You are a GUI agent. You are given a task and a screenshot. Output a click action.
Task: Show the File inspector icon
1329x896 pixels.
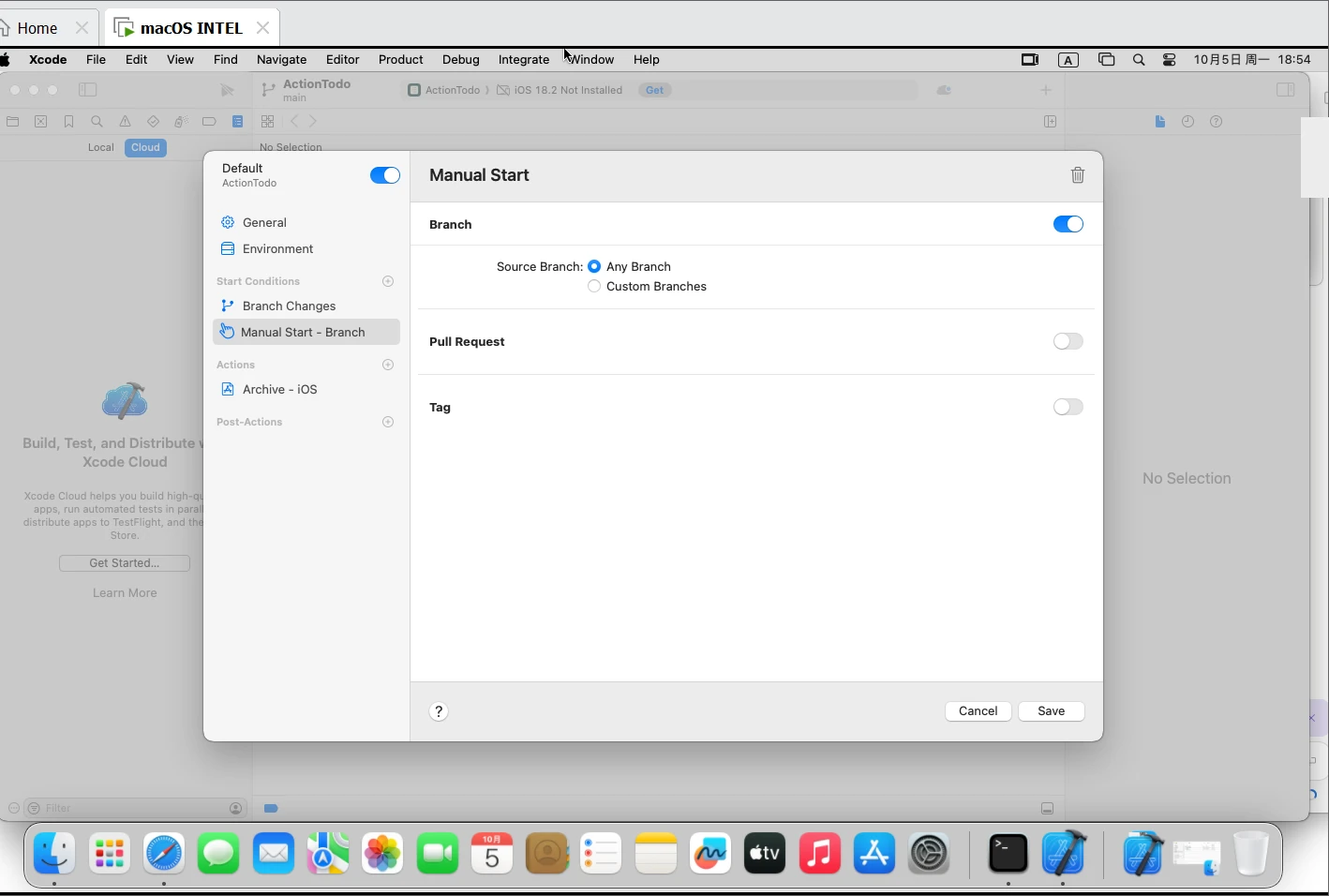[x=1160, y=122]
